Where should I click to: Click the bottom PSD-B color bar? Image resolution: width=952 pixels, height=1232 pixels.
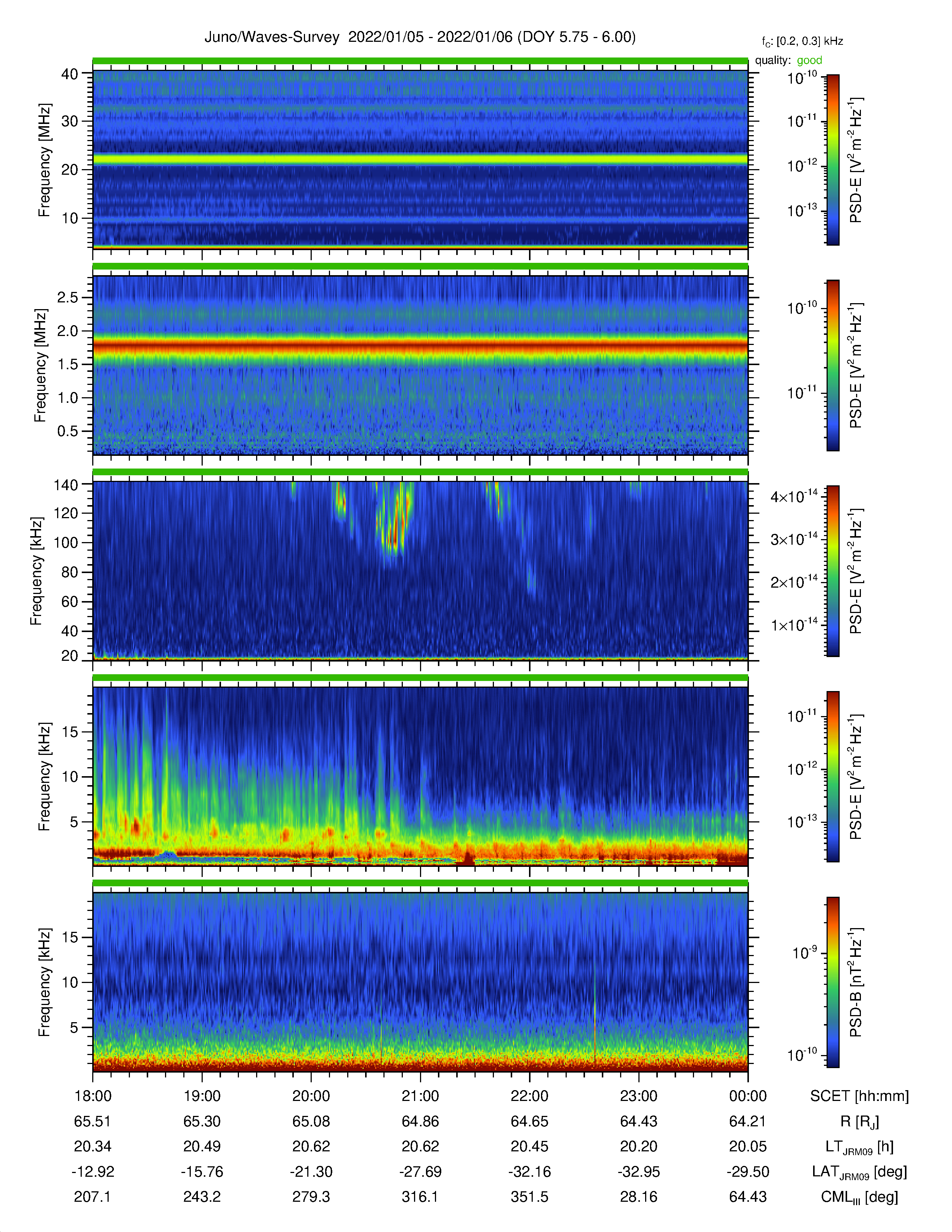tap(833, 982)
